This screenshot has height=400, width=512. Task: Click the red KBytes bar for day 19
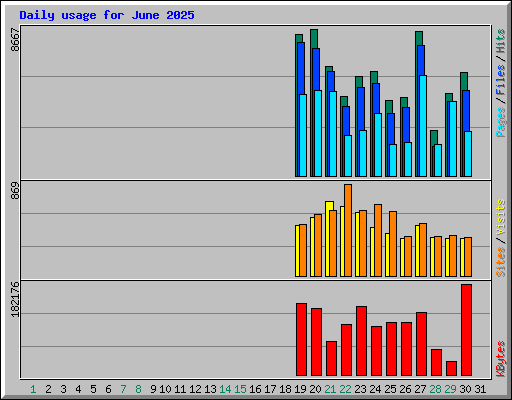click(301, 339)
